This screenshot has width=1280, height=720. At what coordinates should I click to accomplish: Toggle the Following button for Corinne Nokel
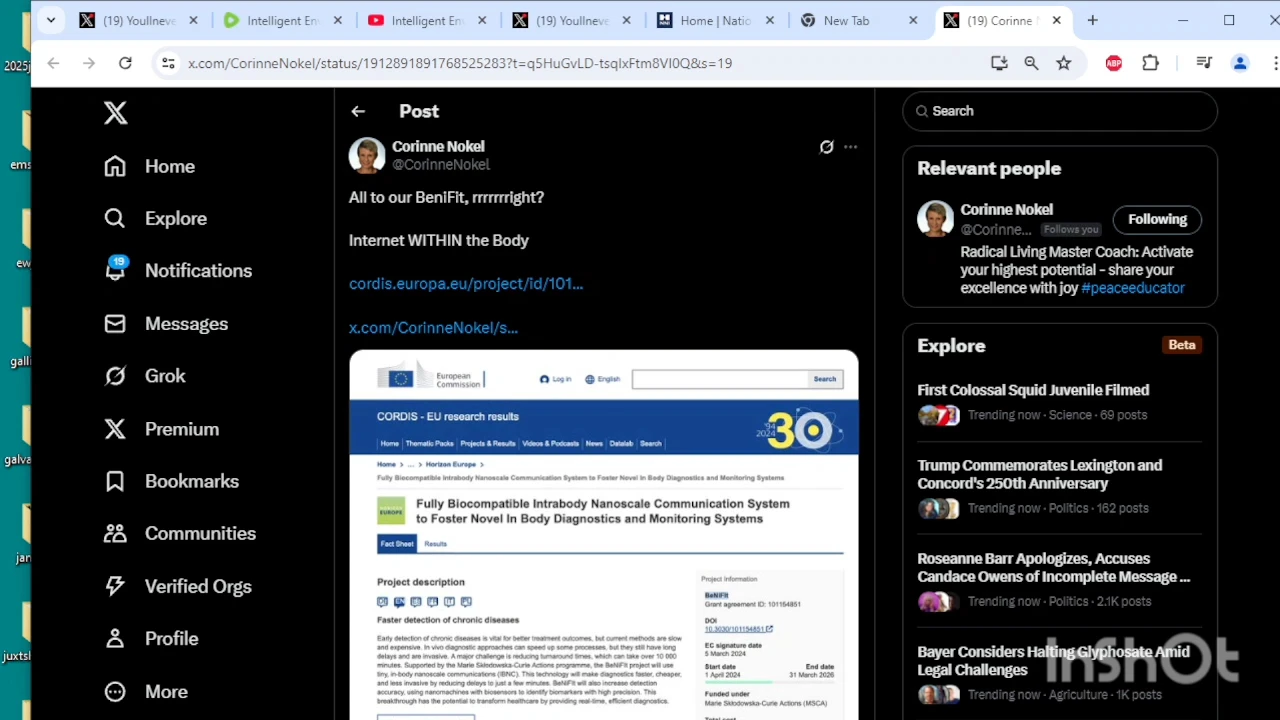tap(1157, 219)
